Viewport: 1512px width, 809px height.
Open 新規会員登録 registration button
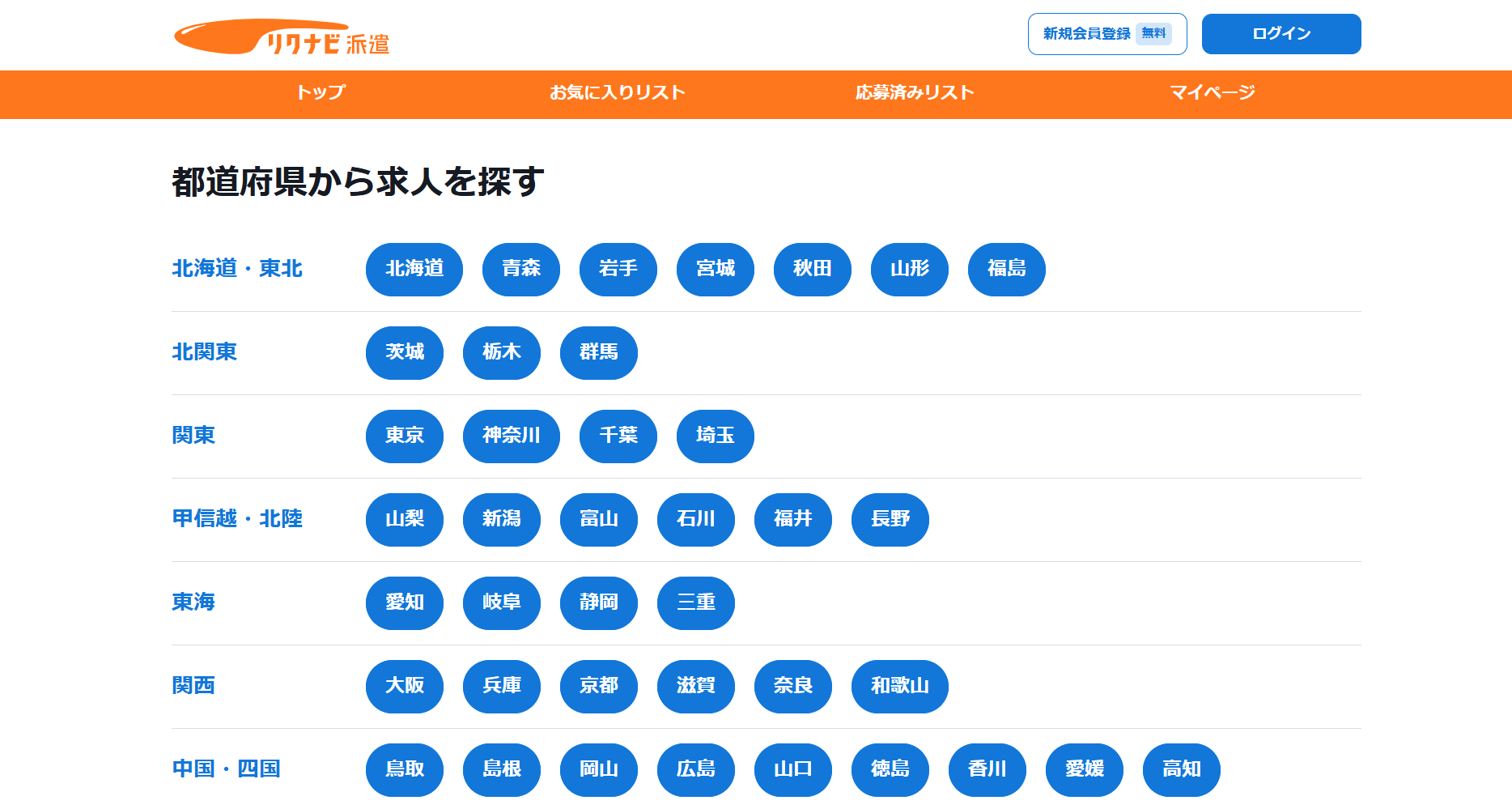(x=1106, y=34)
